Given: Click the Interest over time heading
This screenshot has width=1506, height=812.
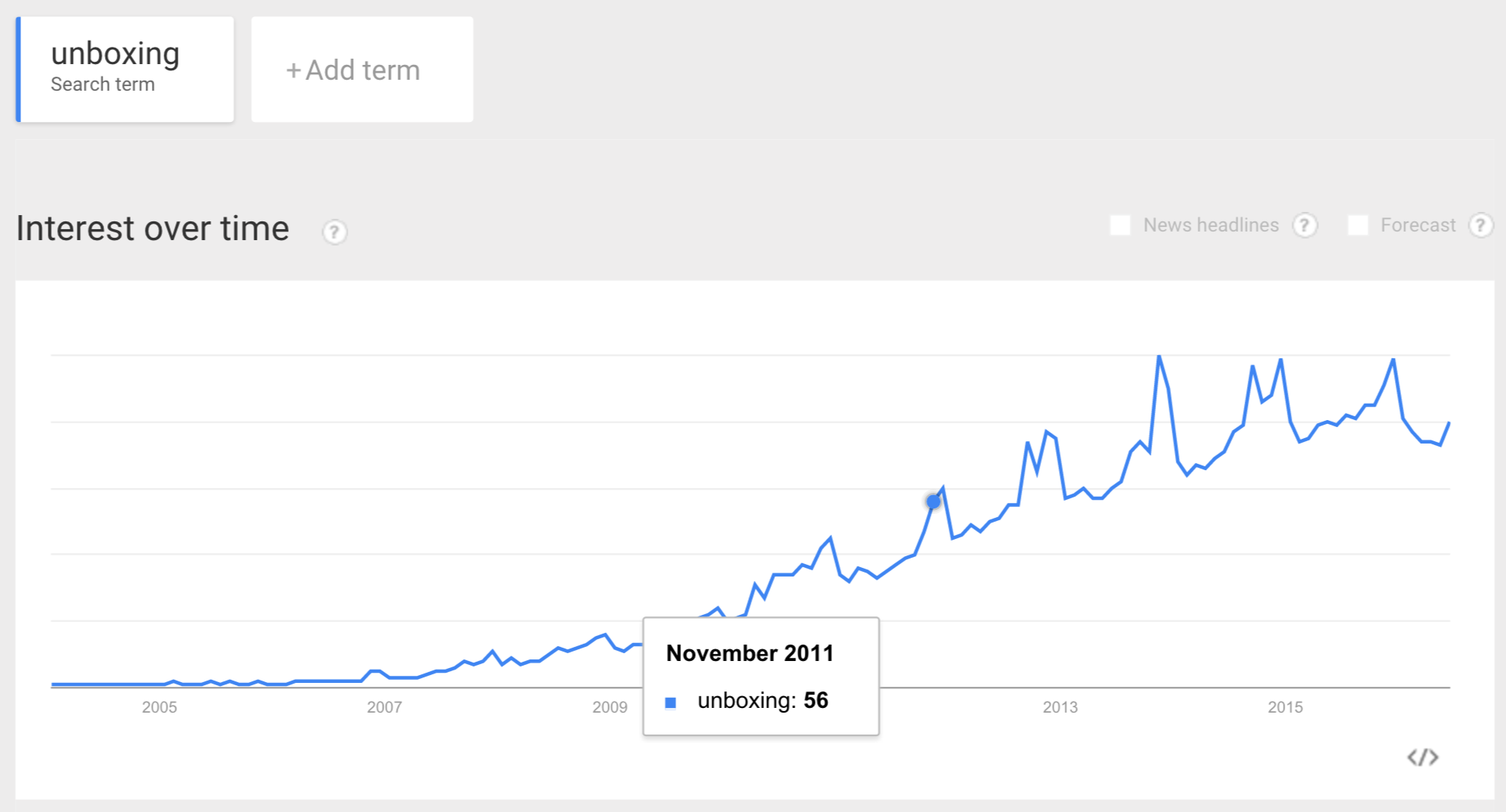Looking at the screenshot, I should 153,228.
